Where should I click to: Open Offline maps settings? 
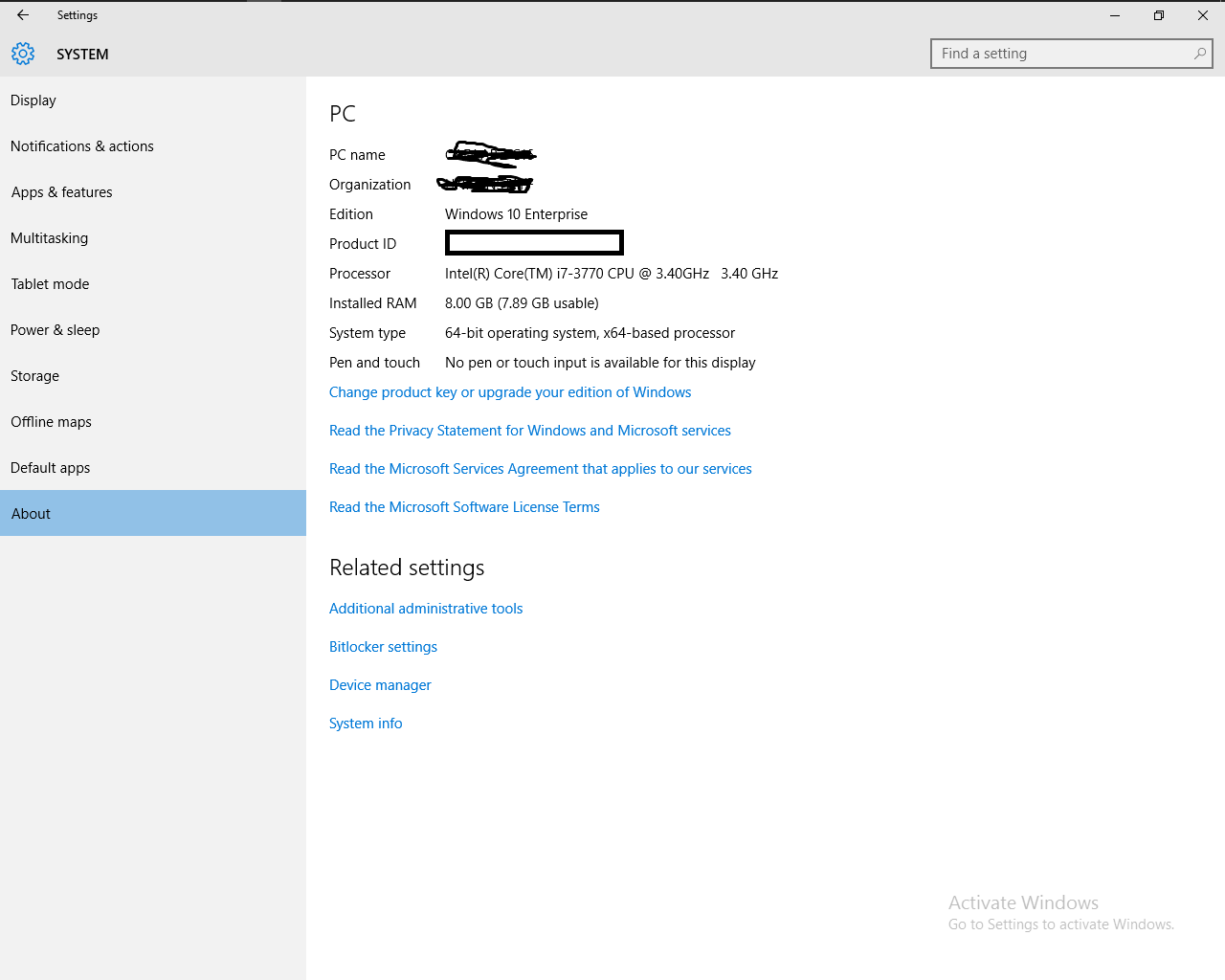[x=51, y=421]
